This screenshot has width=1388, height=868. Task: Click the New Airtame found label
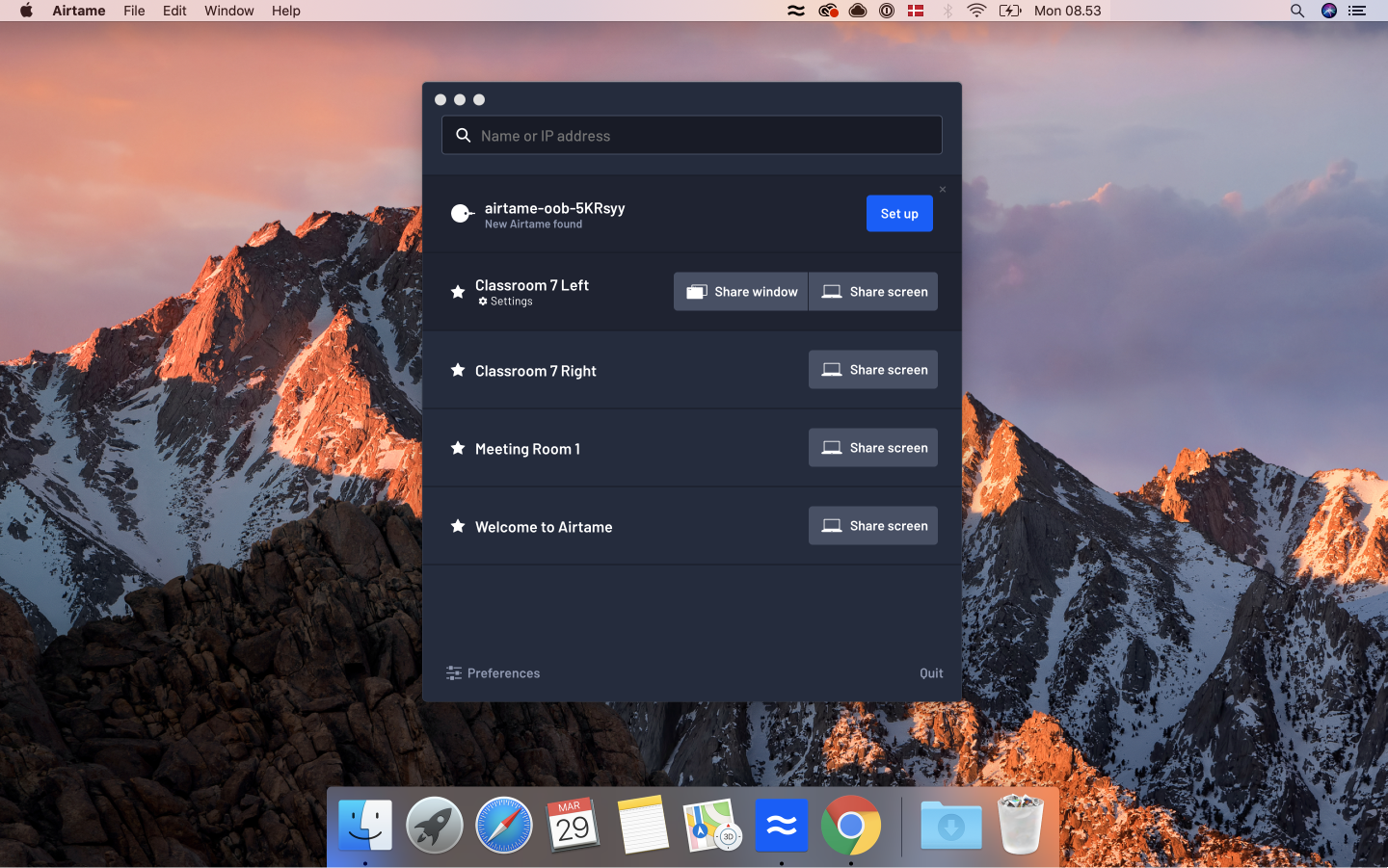(533, 224)
